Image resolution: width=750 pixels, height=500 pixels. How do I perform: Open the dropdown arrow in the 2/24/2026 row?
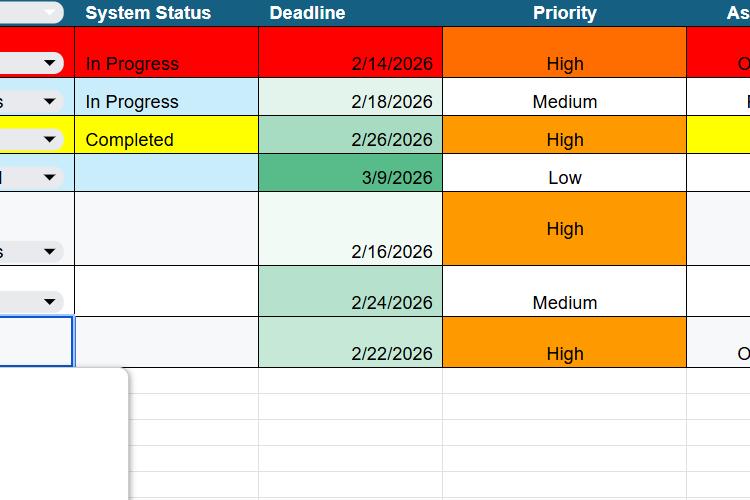click(x=49, y=302)
